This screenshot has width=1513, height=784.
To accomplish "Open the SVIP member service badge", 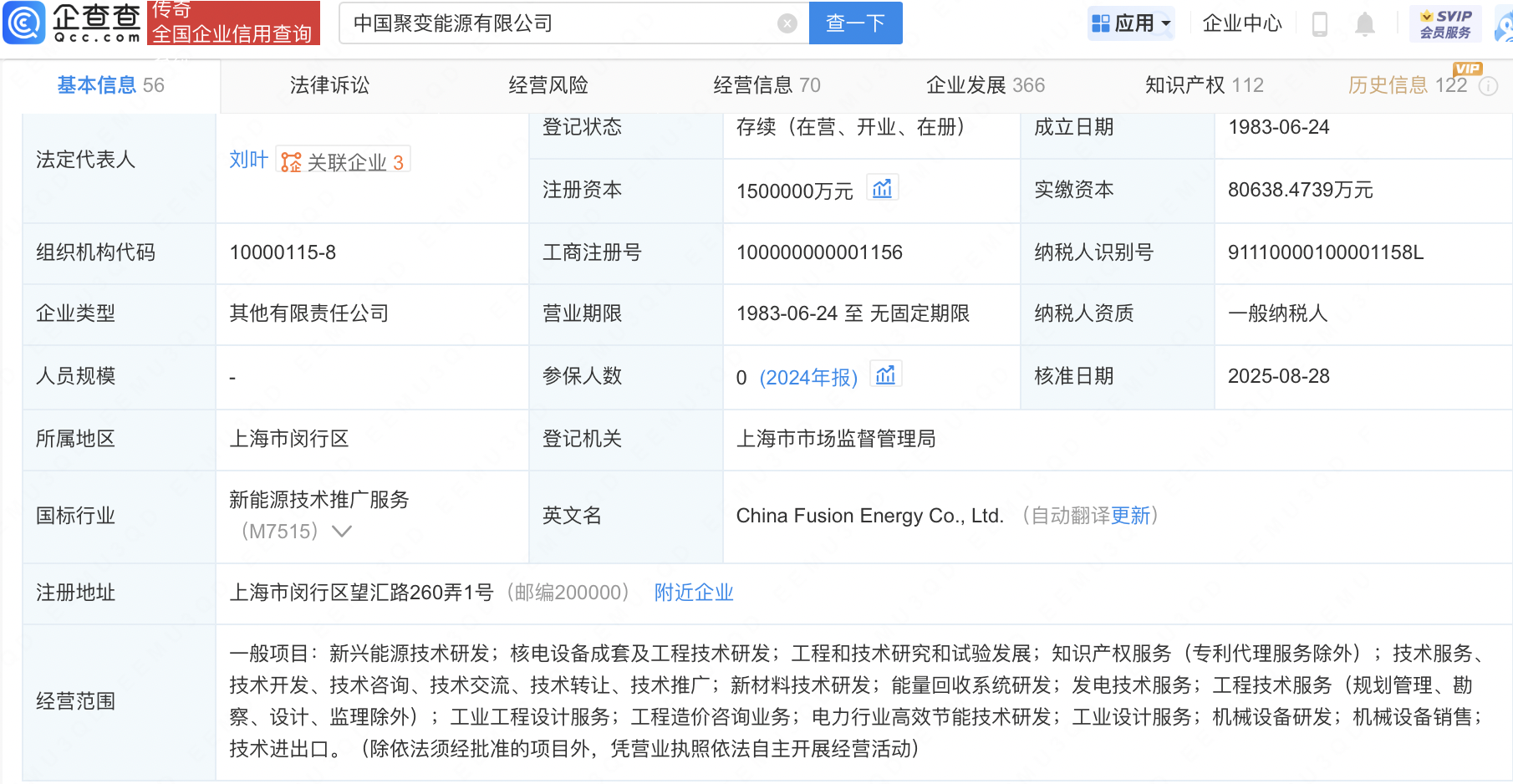I will click(x=1445, y=23).
